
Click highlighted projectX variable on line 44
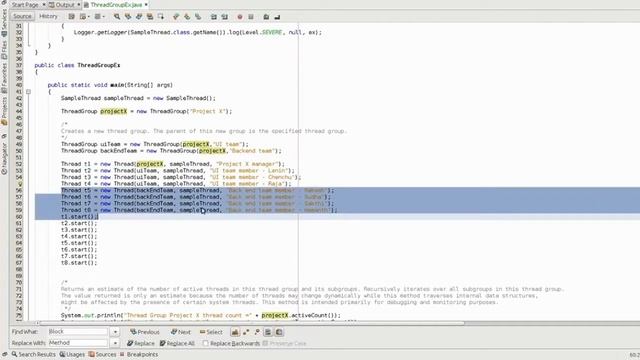pos(113,111)
